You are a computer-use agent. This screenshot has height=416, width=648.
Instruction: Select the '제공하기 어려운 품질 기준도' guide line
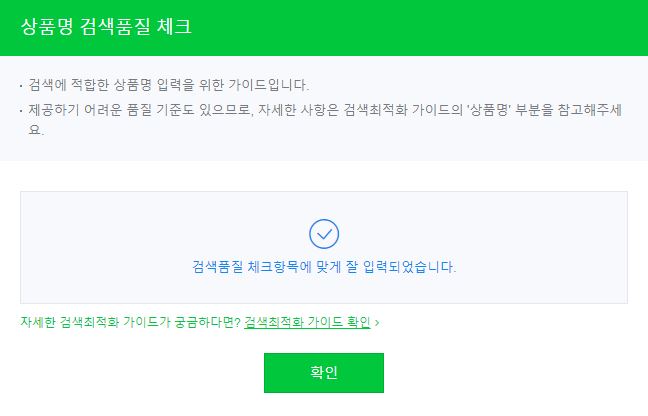pos(325,119)
